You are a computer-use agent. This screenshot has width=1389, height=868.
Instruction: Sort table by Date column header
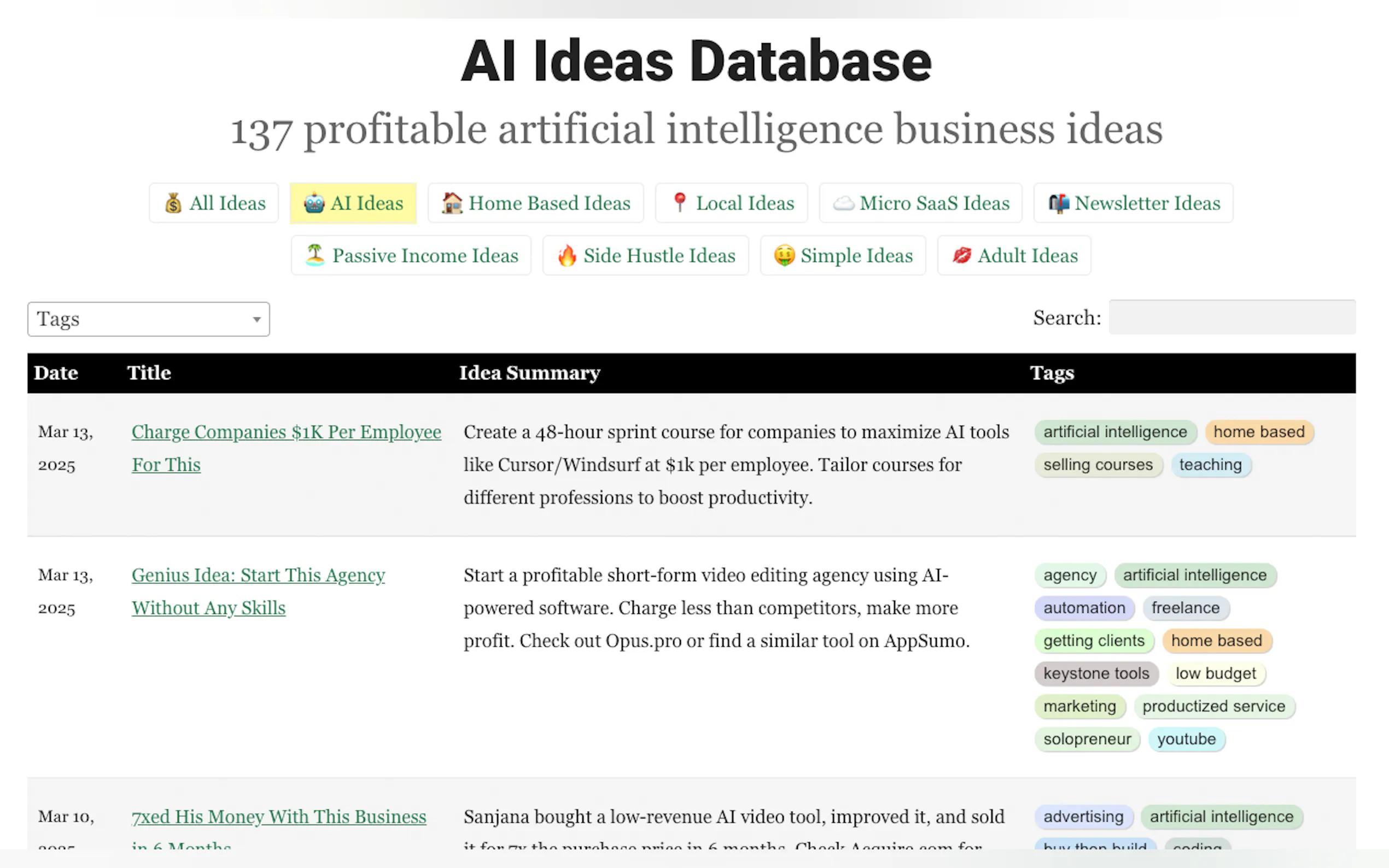(x=56, y=373)
